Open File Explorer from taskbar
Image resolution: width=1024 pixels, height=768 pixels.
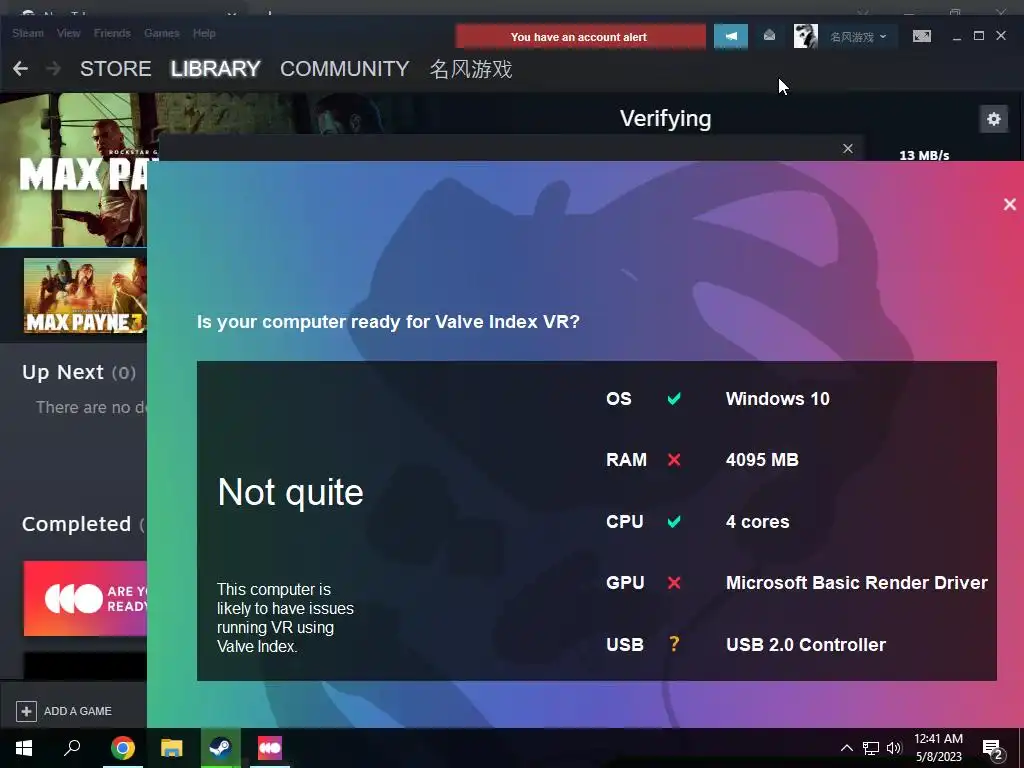(171, 748)
